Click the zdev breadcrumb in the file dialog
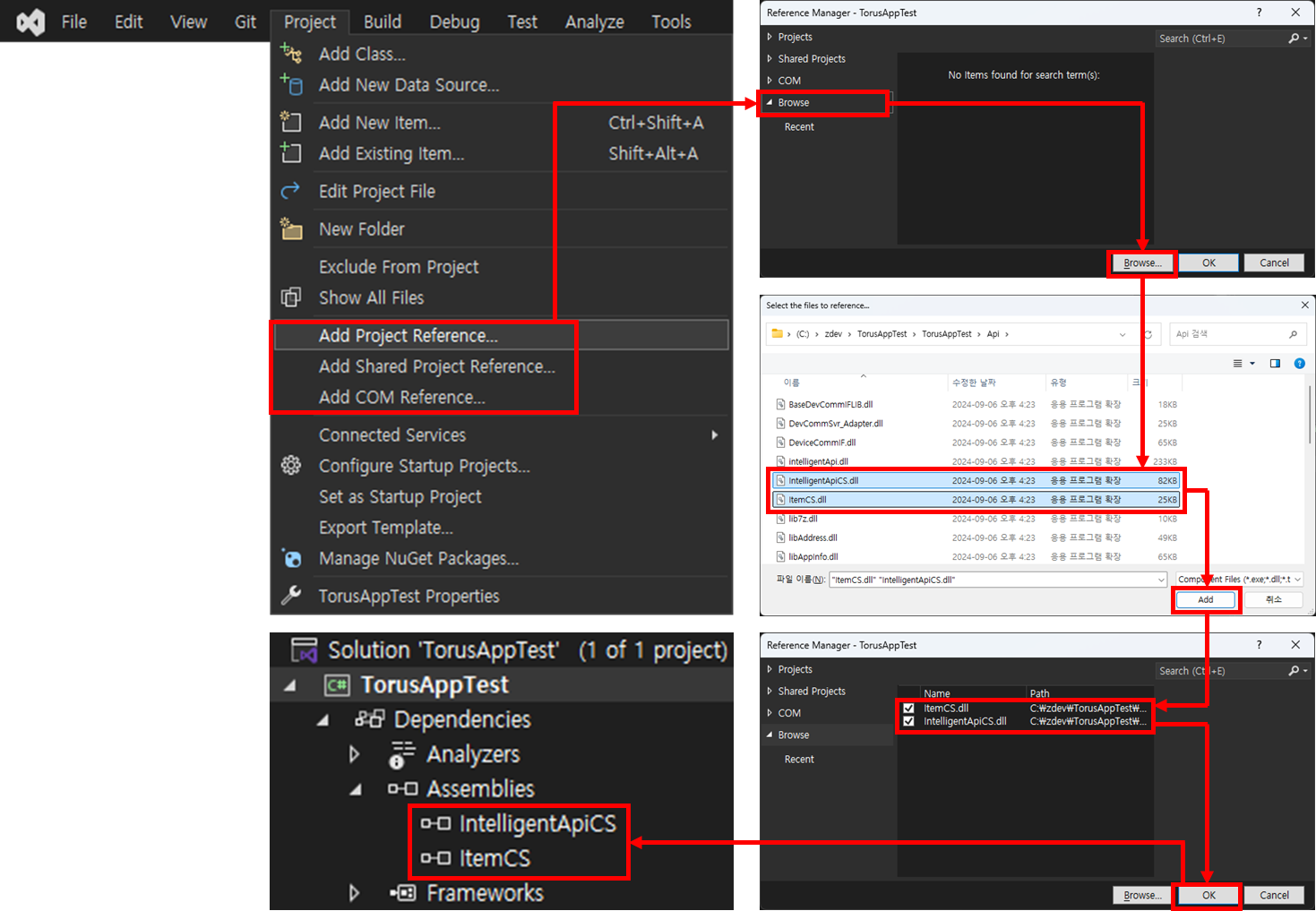 point(833,334)
